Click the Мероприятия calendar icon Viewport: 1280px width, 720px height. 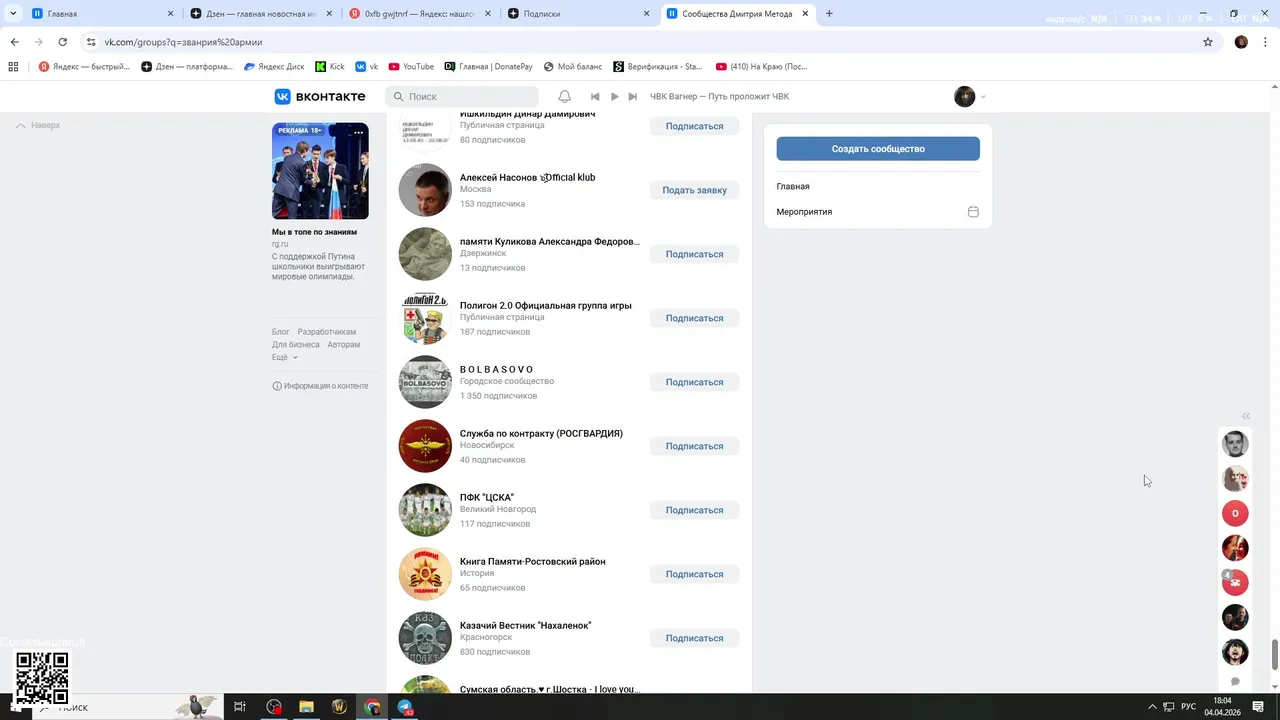(973, 212)
